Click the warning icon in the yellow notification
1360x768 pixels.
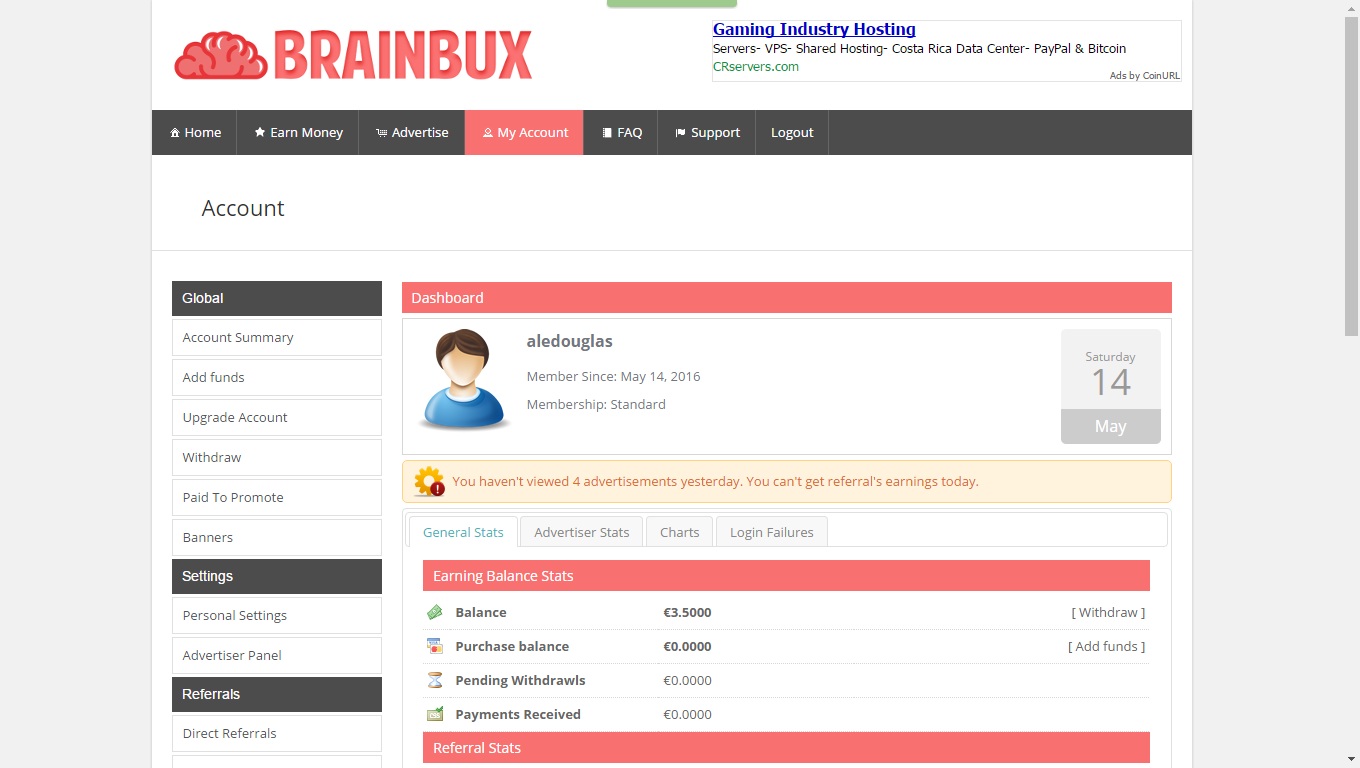point(428,481)
